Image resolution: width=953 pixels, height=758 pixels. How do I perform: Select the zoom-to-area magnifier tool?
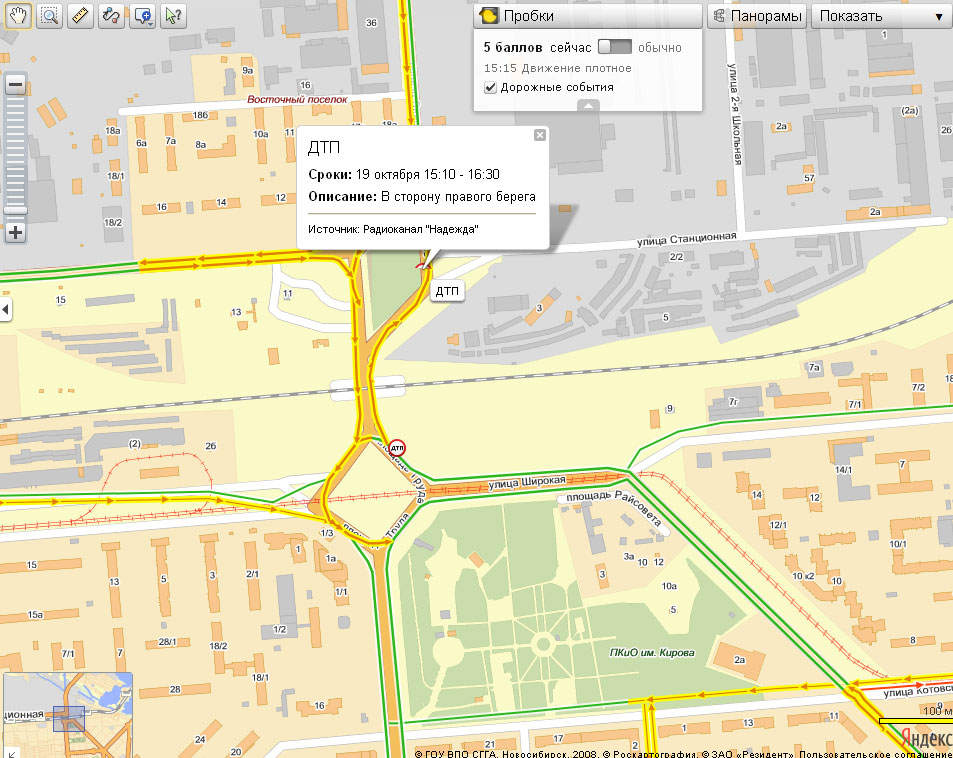pos(49,16)
